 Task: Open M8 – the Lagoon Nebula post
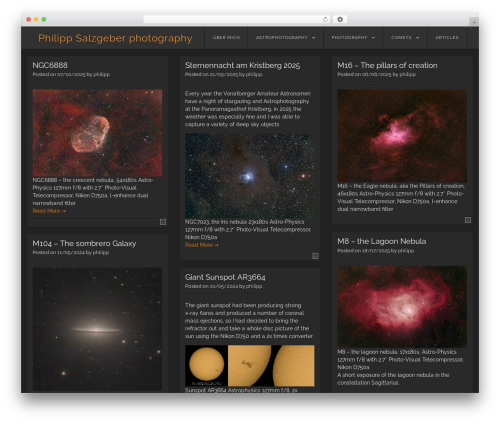pyautogui.click(x=382, y=241)
